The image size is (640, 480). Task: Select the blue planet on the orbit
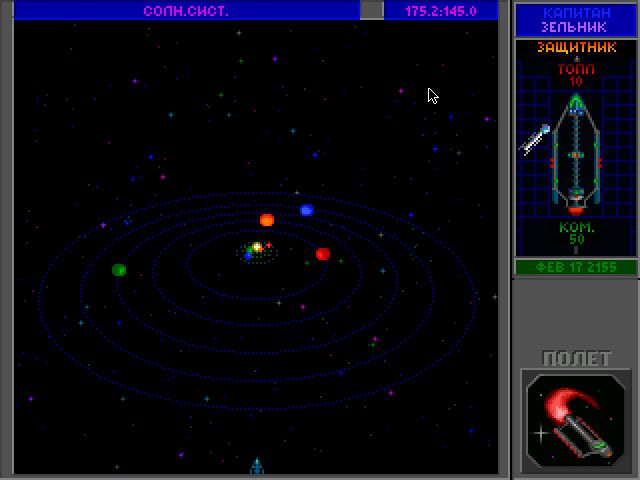(307, 210)
